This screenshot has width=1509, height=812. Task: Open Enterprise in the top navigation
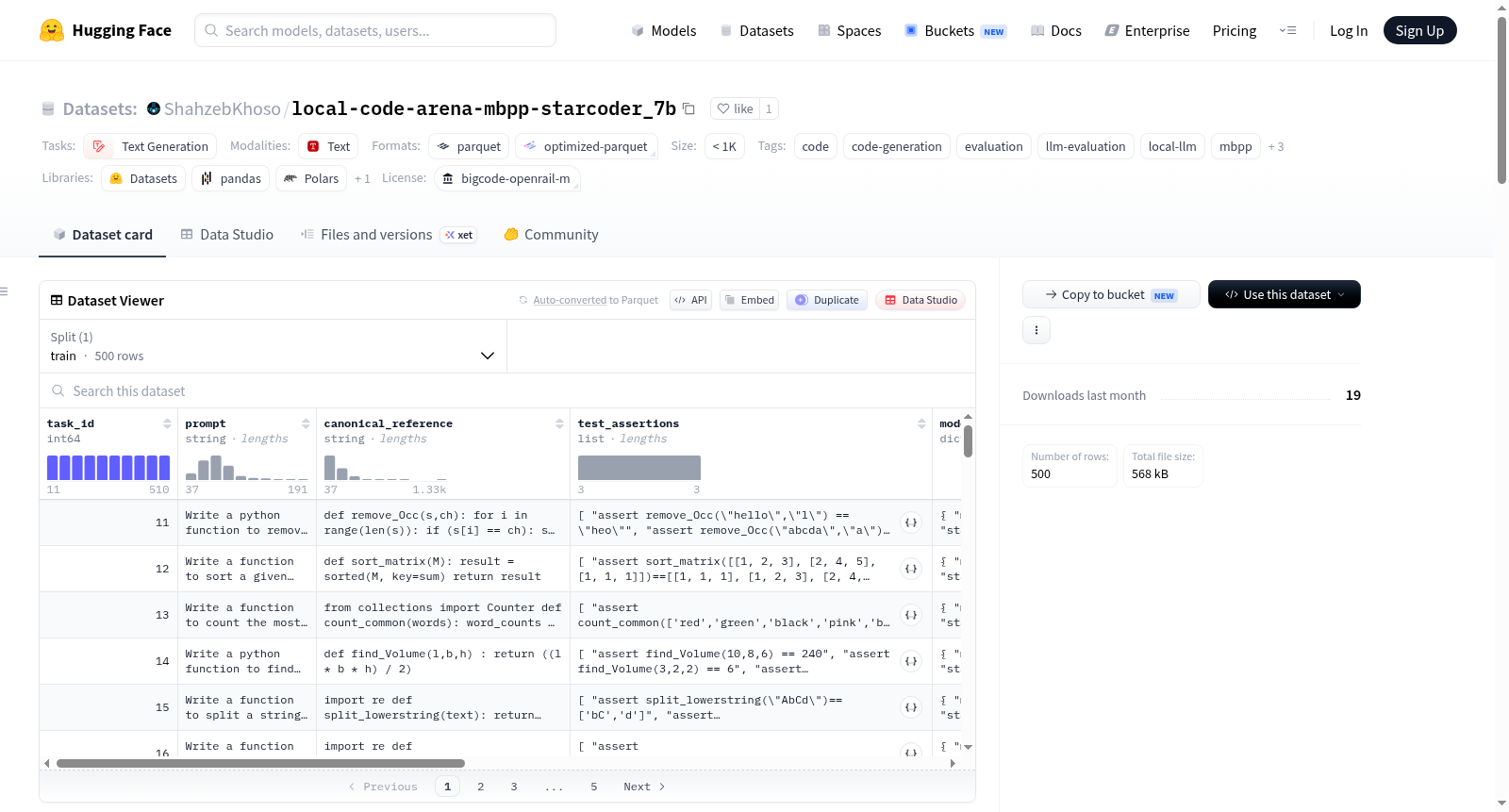[x=1147, y=30]
